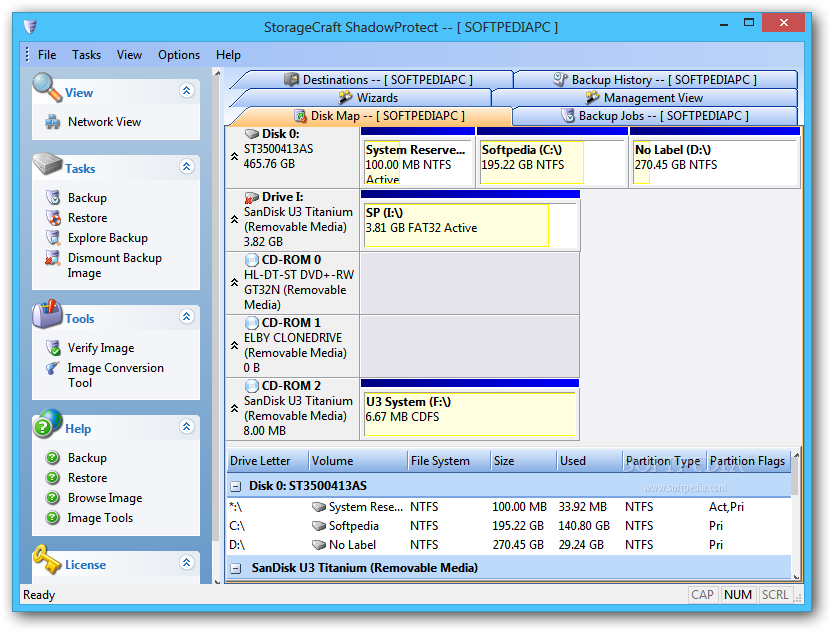This screenshot has width=832, height=632.
Task: Click the magnifier View panel icon
Action: (47, 88)
